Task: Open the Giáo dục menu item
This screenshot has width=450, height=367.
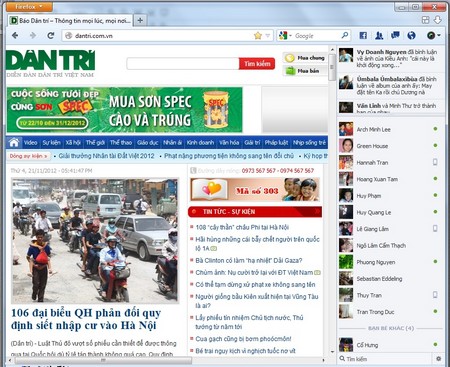Action: [147, 143]
